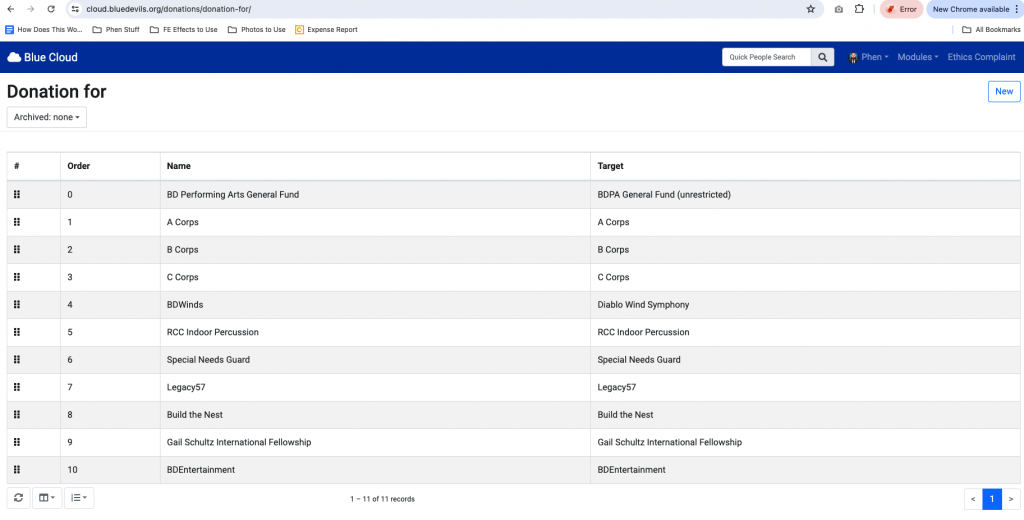Click the table refresh icon button
1024x520 pixels.
click(18, 498)
